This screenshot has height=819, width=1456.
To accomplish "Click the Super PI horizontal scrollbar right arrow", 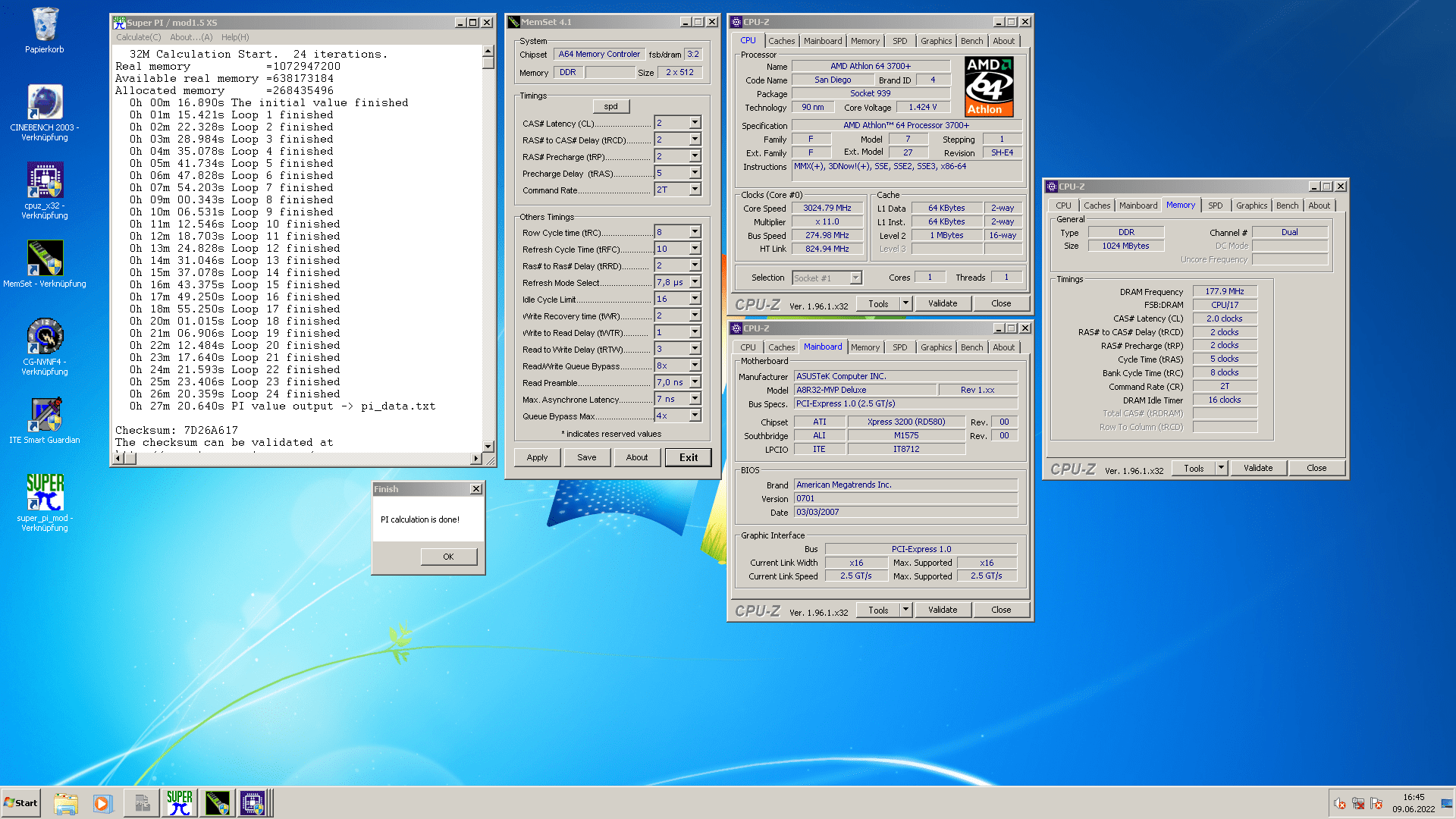I will [476, 458].
